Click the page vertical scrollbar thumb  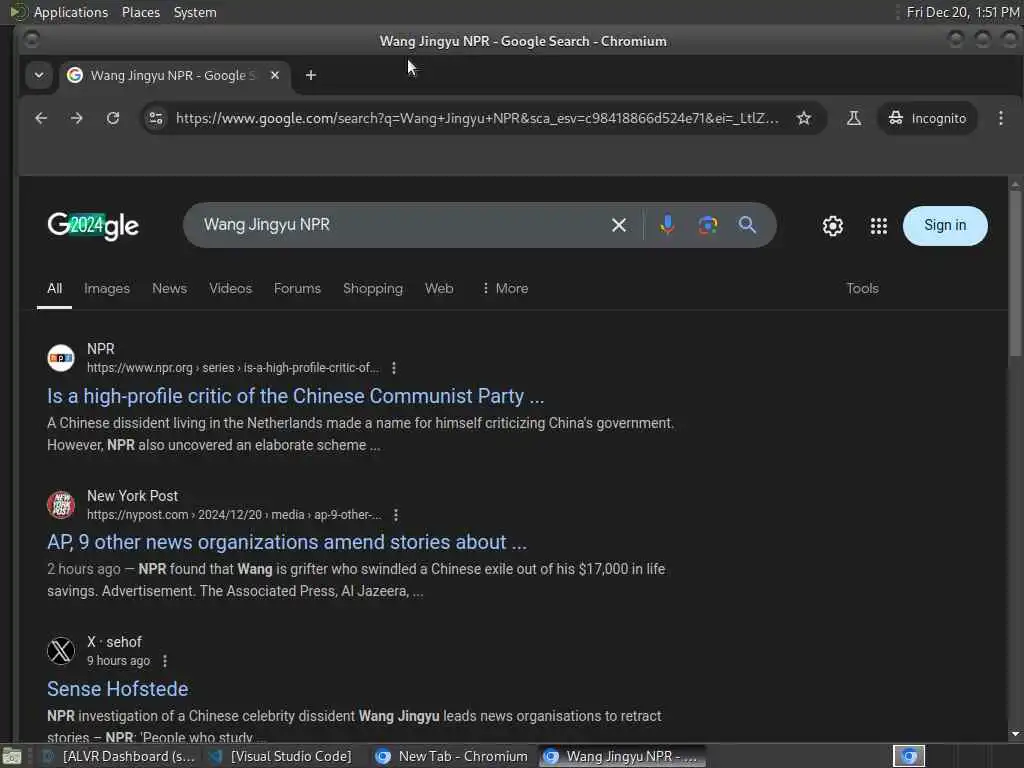tap(1015, 273)
